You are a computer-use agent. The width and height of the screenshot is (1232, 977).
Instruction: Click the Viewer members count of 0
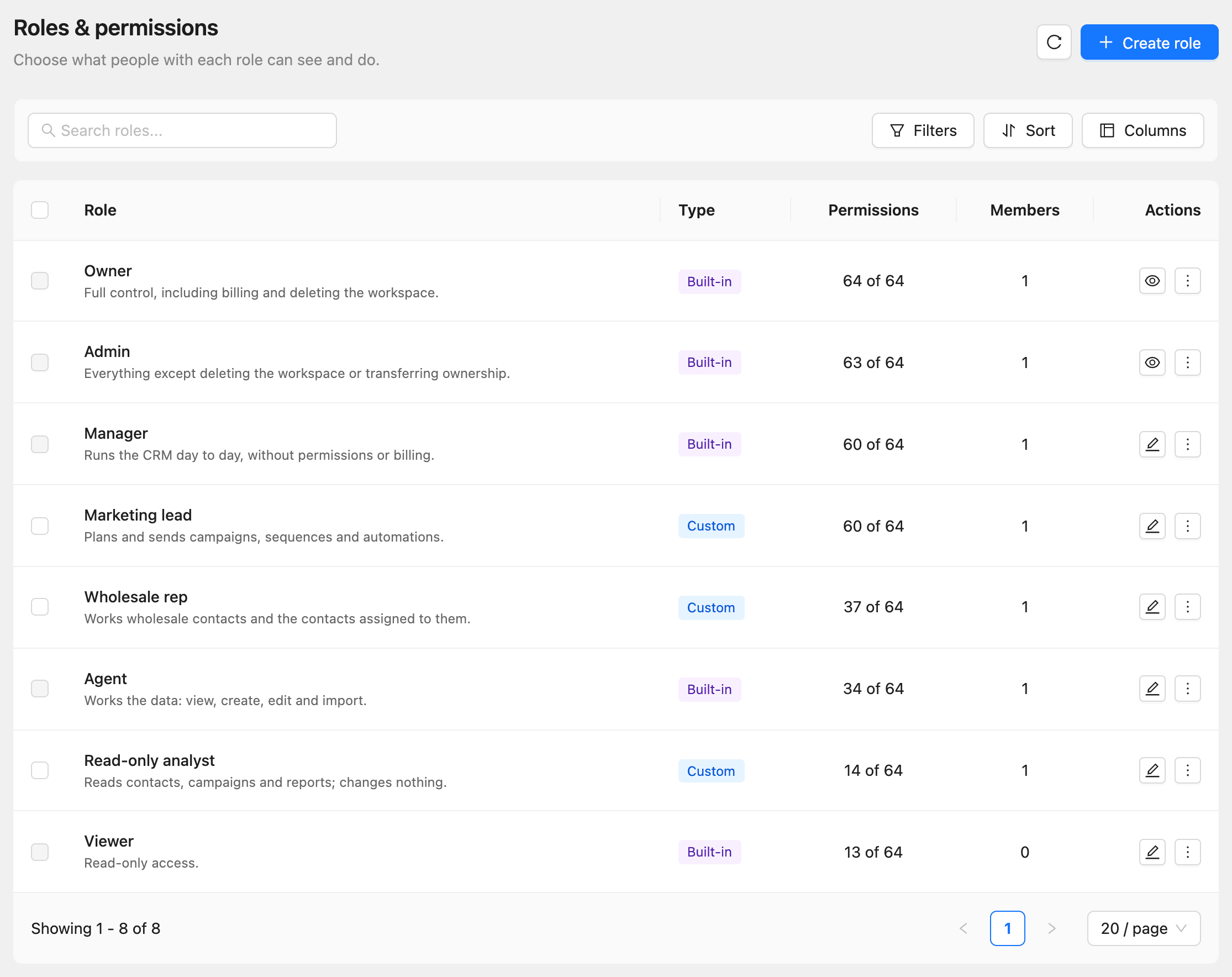(x=1025, y=852)
